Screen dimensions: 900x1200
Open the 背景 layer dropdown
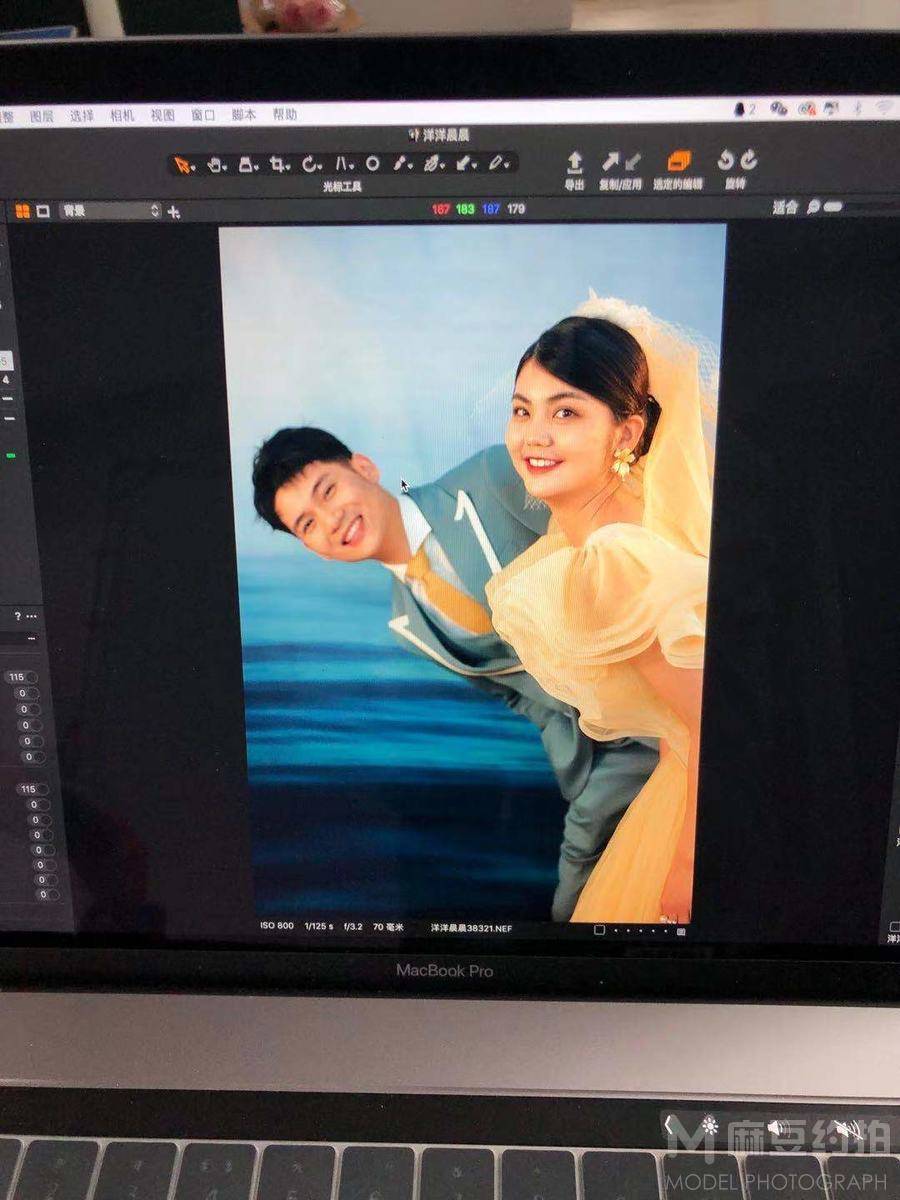click(110, 211)
